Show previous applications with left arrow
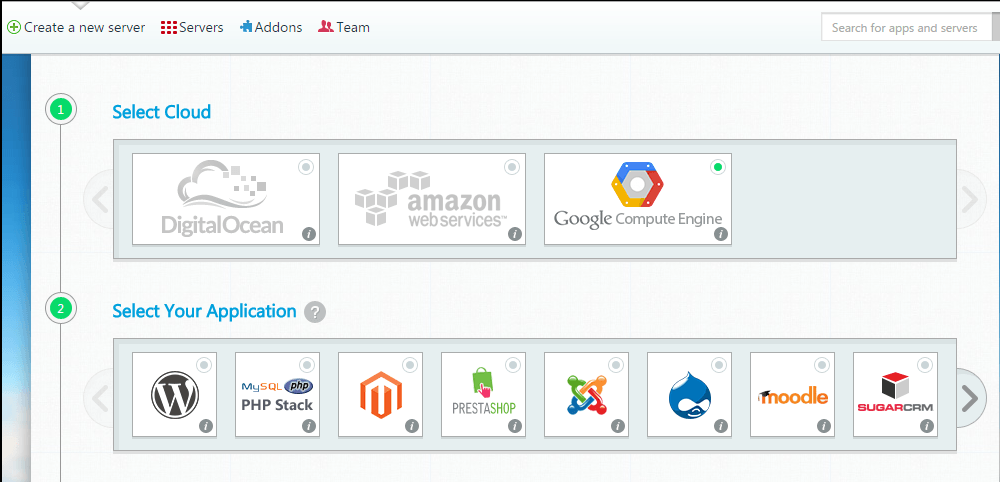Screen dimensions: 1000x482 [x=99, y=398]
